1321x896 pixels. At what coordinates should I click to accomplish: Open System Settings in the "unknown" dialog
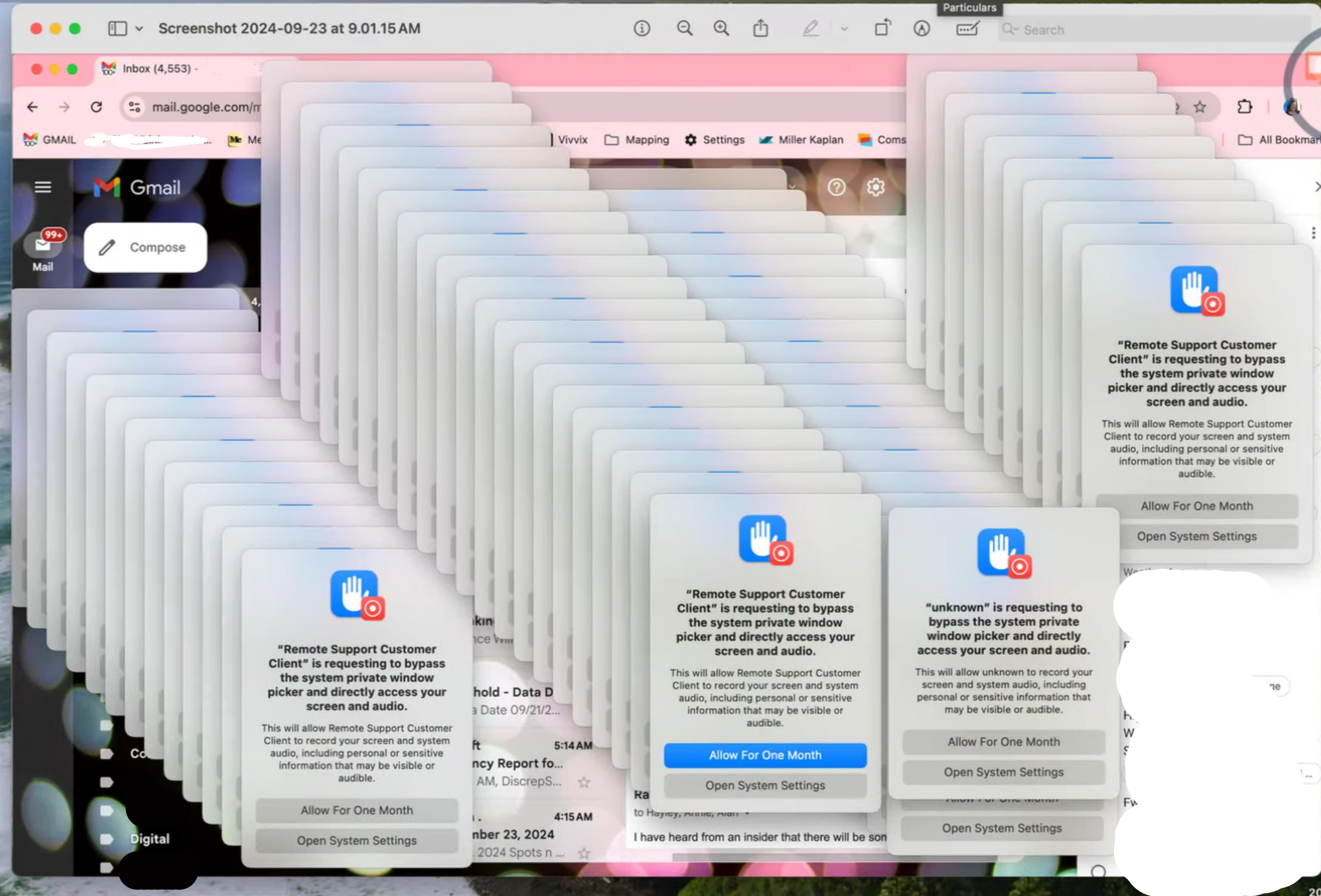[x=1003, y=772]
